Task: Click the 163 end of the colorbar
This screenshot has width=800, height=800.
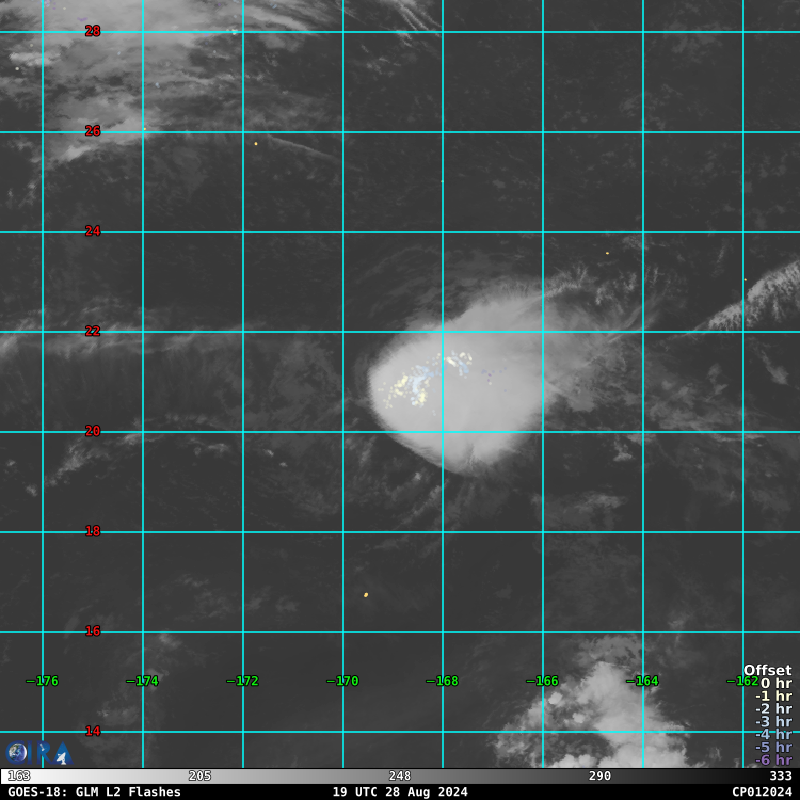Action: coord(19,776)
